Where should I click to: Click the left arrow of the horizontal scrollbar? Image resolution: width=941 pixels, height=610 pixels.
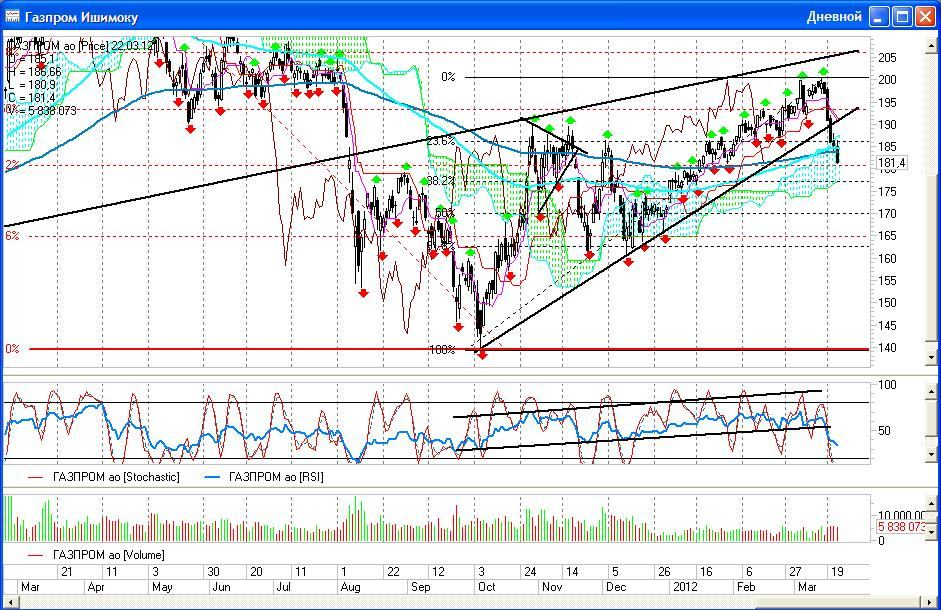tap(10, 602)
